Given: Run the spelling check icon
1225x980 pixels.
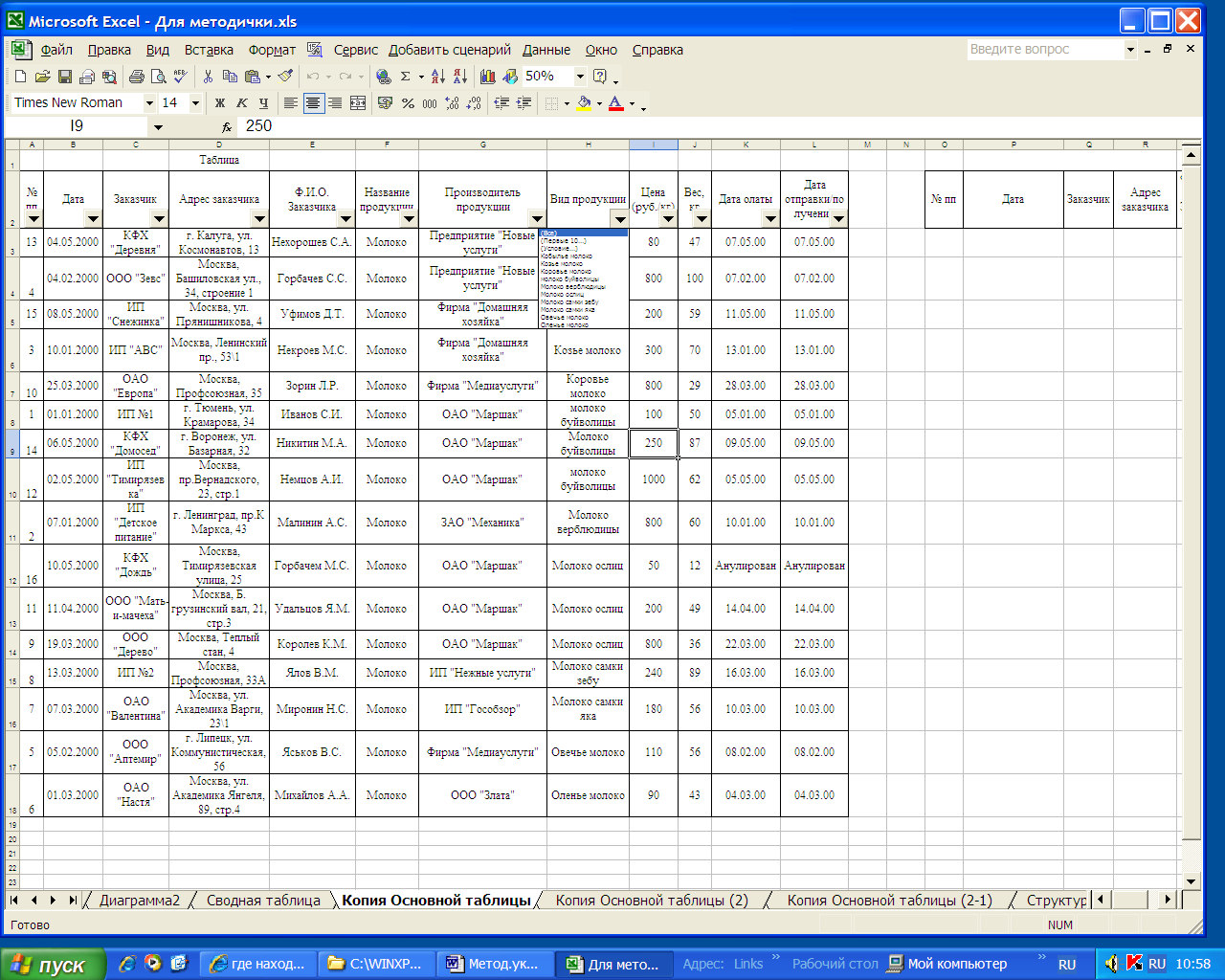Looking at the screenshot, I should point(180,77).
